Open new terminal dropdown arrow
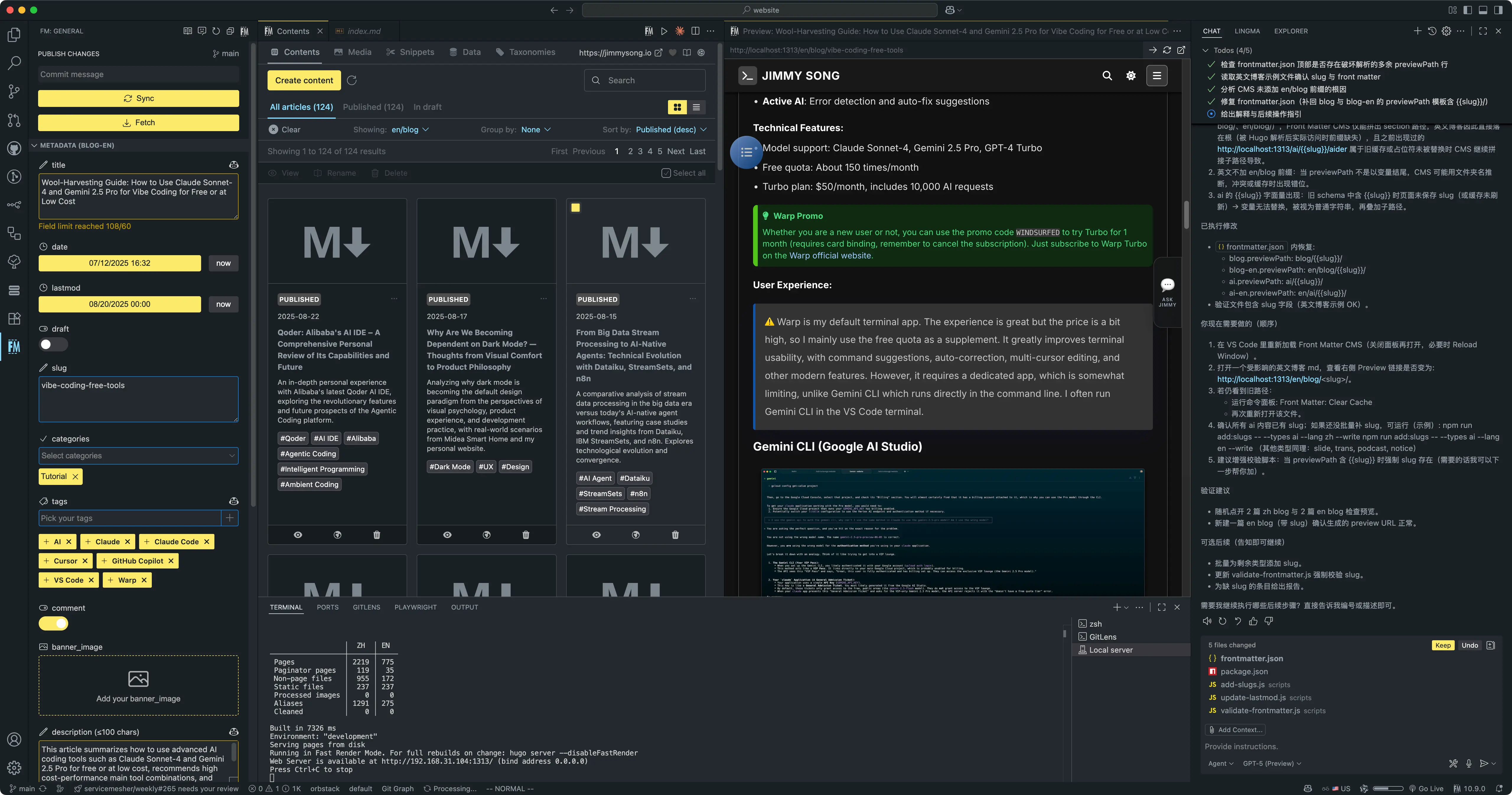 tap(1126, 608)
